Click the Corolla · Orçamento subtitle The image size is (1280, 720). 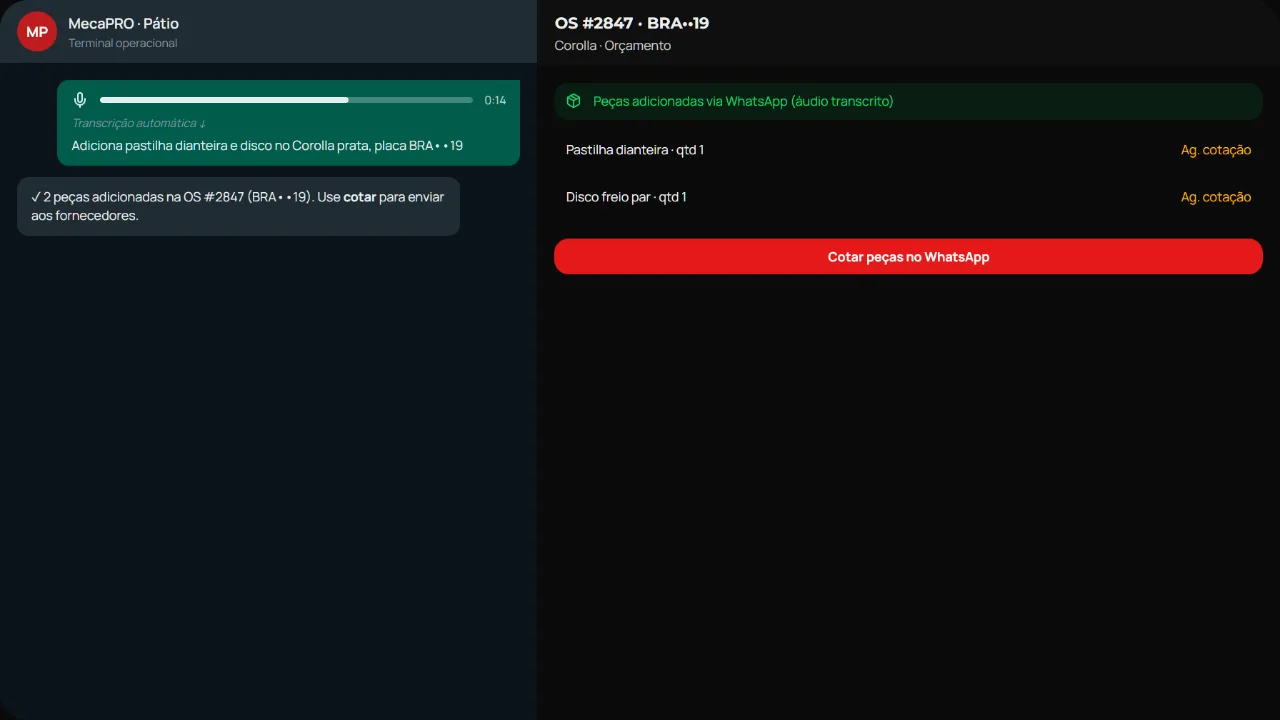point(613,46)
